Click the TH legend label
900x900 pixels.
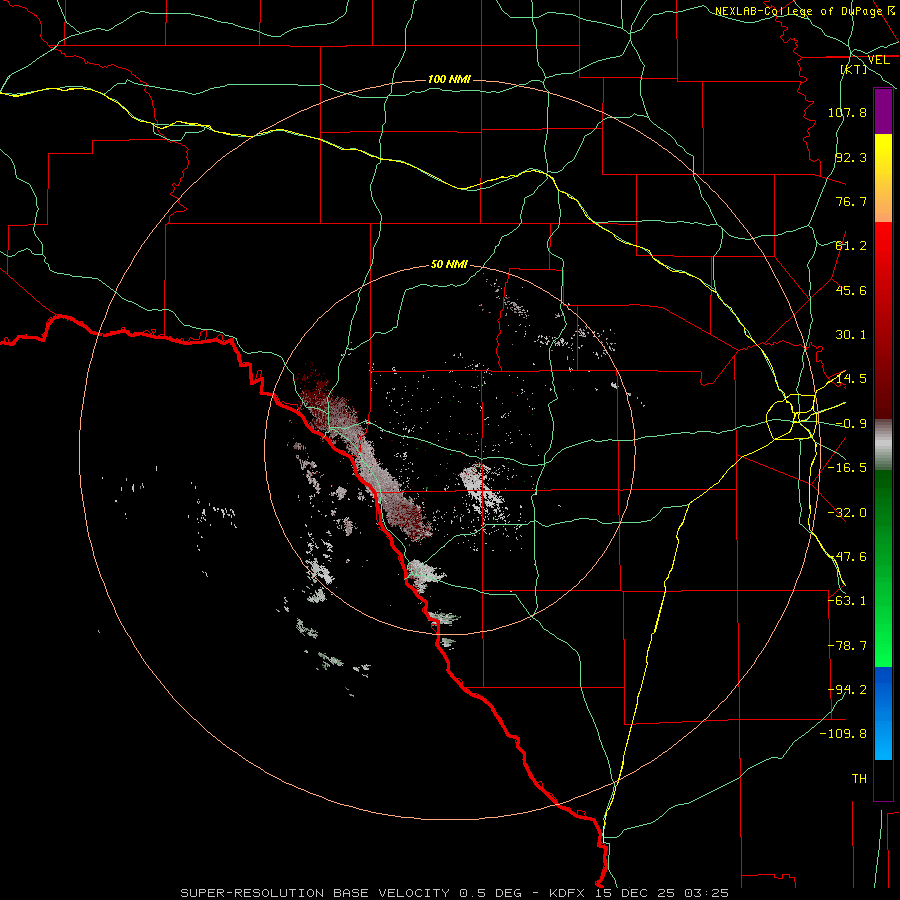pos(859,779)
